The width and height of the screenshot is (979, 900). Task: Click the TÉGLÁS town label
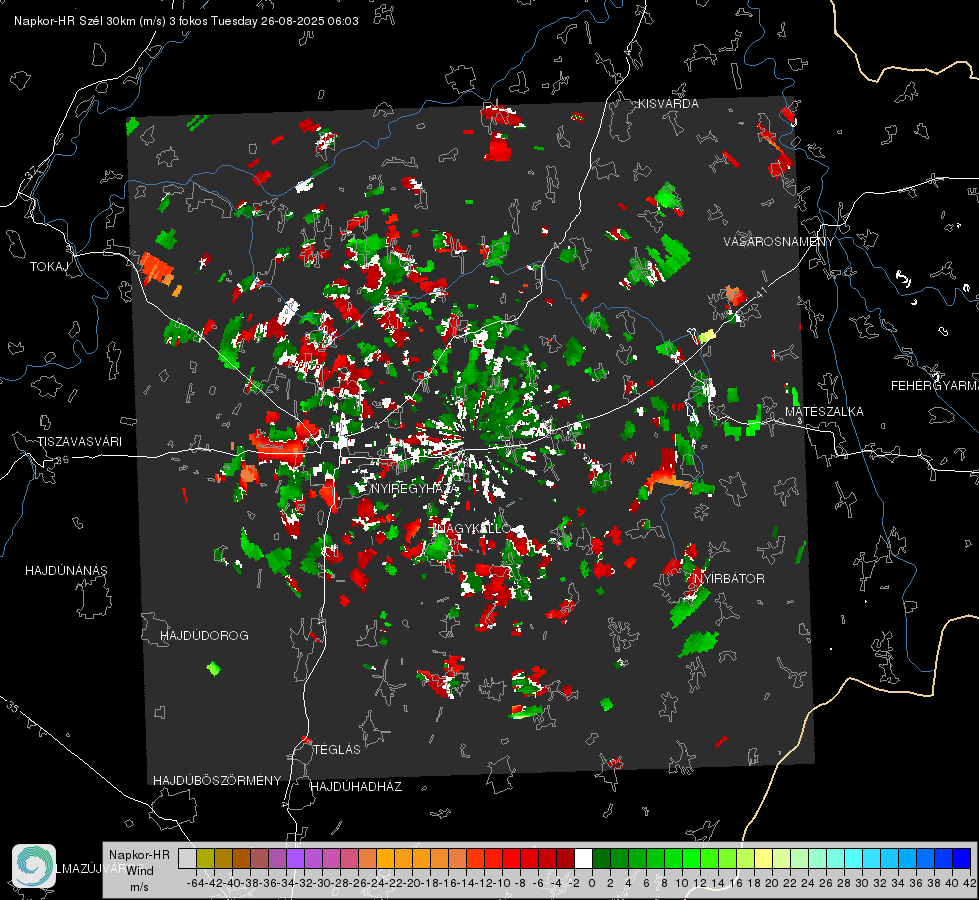337,749
